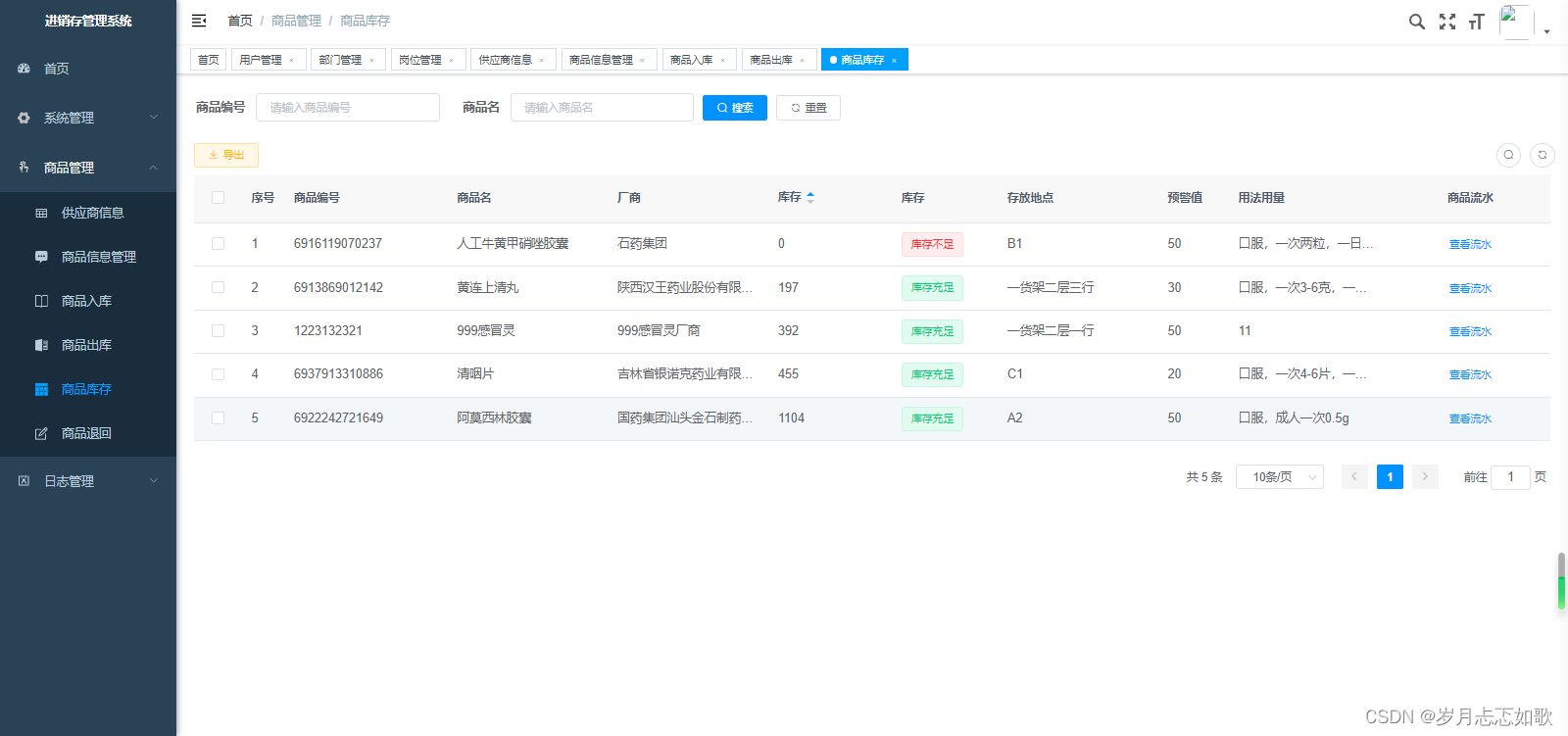The width and height of the screenshot is (1568, 736).
Task: Go to previous page arrow
Action: click(x=1354, y=477)
